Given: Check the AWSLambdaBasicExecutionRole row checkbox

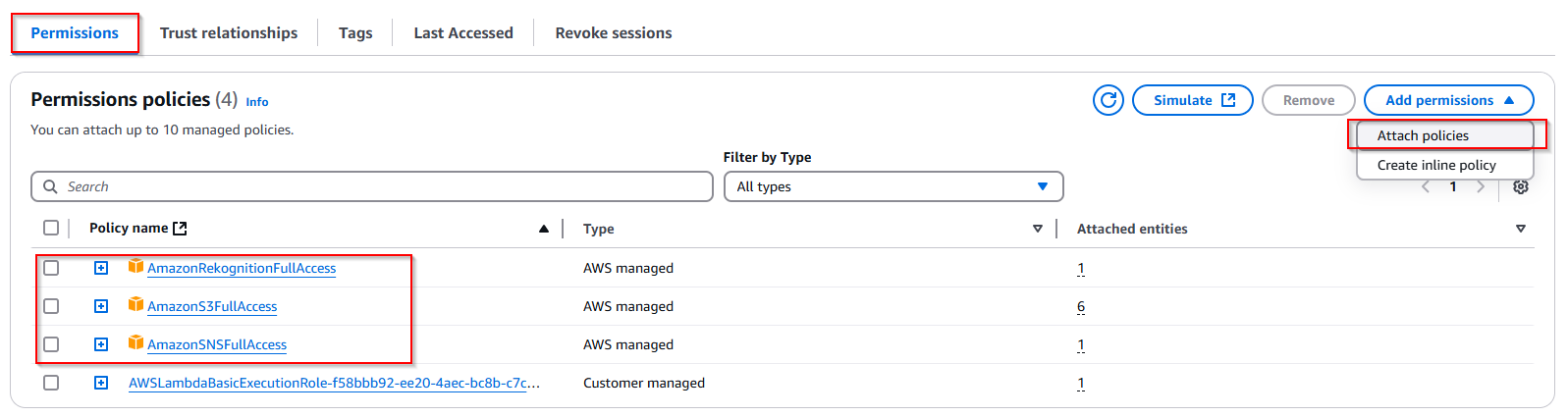Looking at the screenshot, I should click(51, 383).
